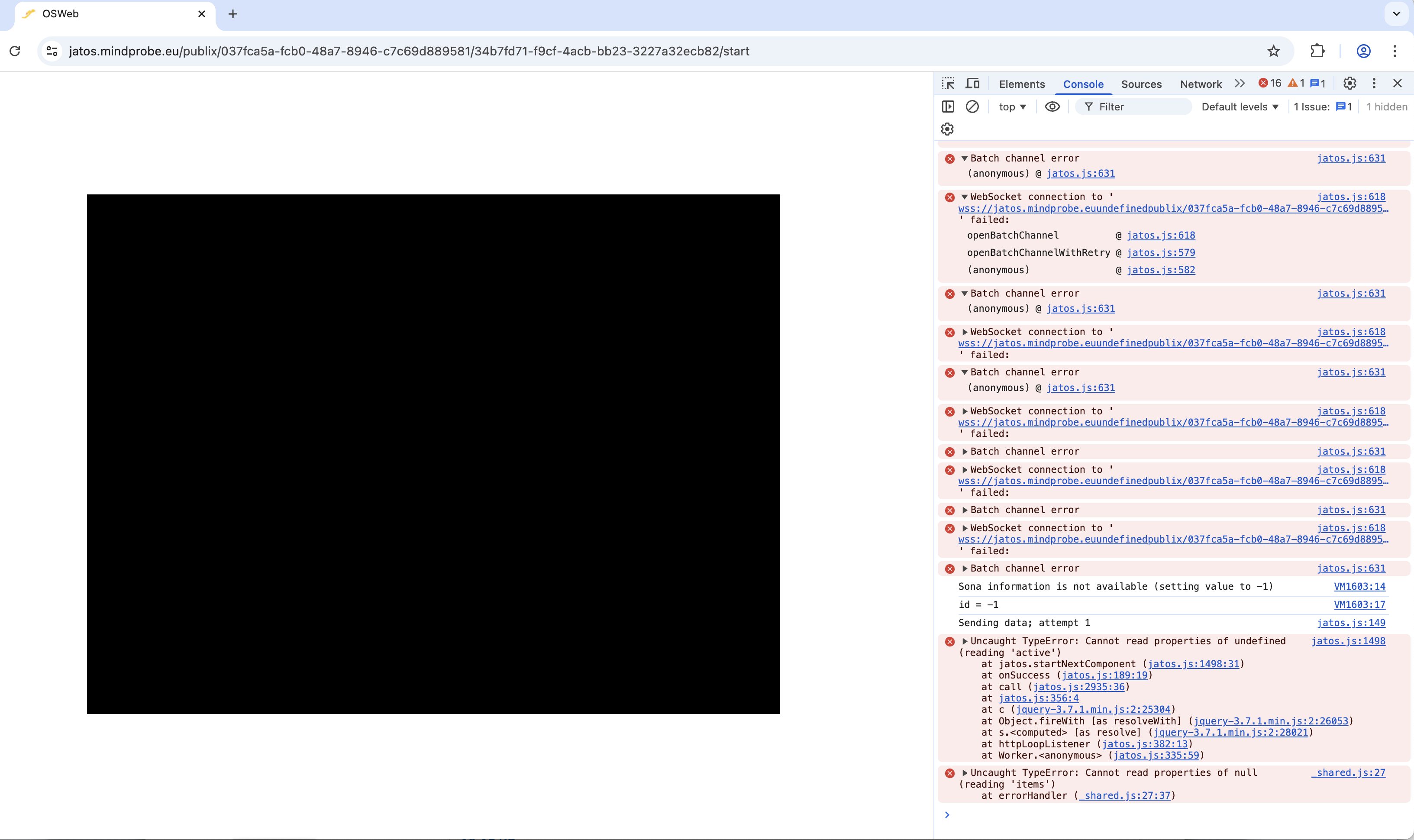Open the top JavaScript context dropdown
The width and height of the screenshot is (1414, 840).
click(1012, 107)
